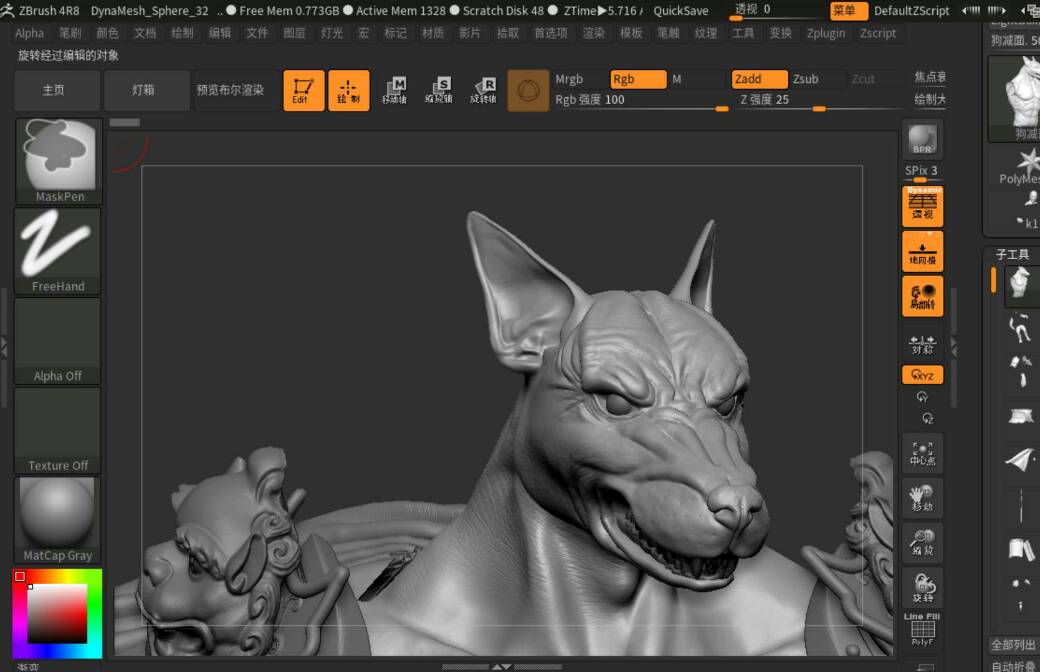Activate the Move gizmo toolbar icon
This screenshot has width=1040, height=672.
click(395, 90)
